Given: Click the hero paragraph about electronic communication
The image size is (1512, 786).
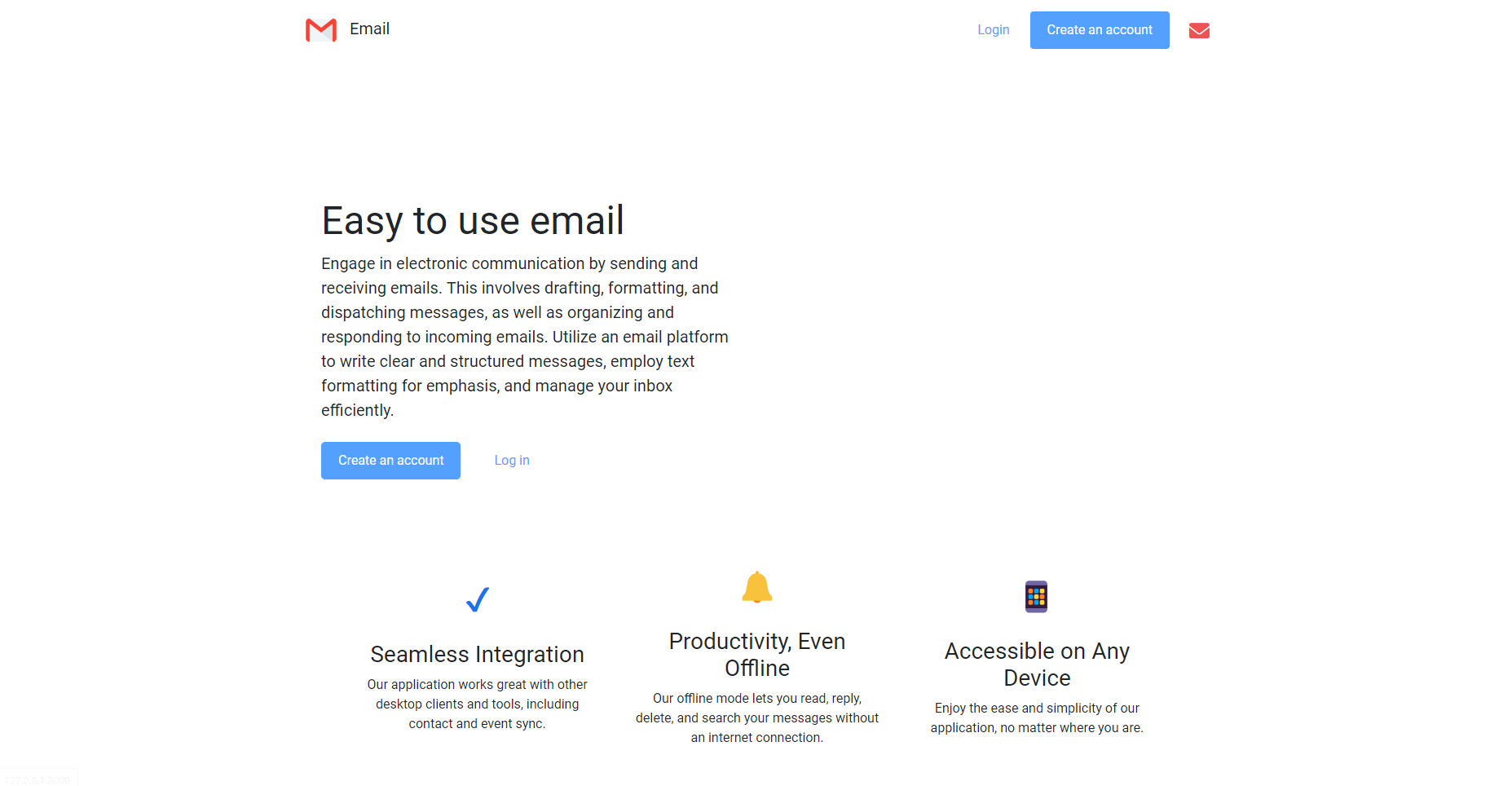Looking at the screenshot, I should [x=525, y=337].
